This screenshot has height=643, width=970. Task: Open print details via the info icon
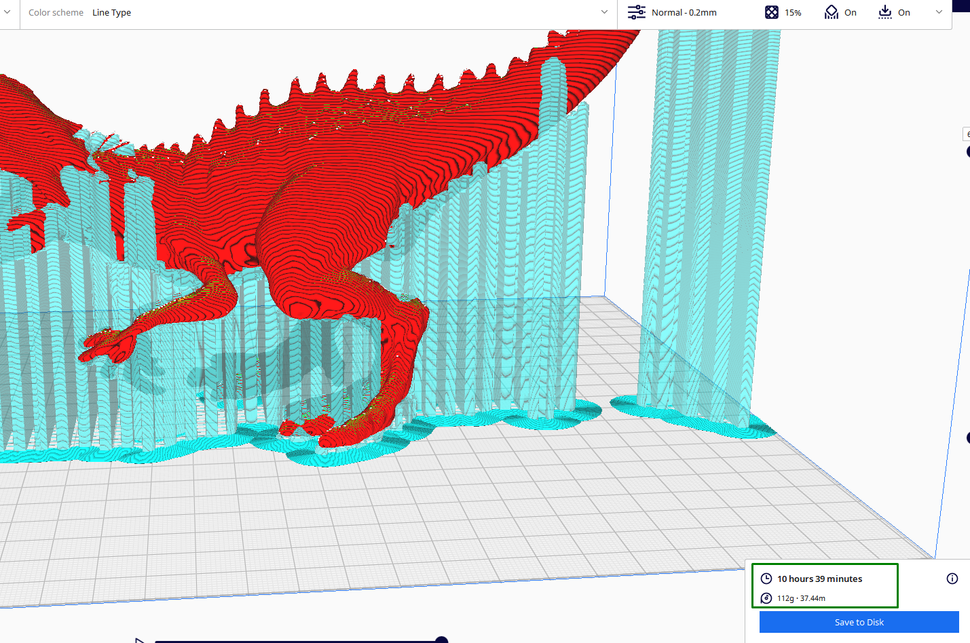click(950, 577)
